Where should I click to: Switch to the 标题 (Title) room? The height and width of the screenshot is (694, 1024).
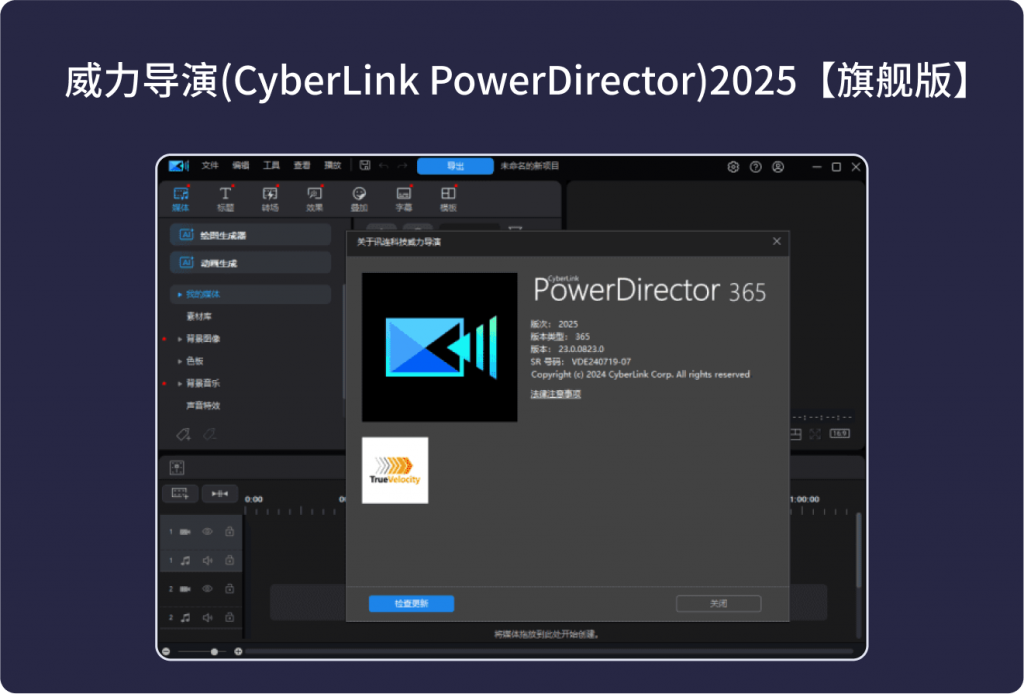click(225, 199)
